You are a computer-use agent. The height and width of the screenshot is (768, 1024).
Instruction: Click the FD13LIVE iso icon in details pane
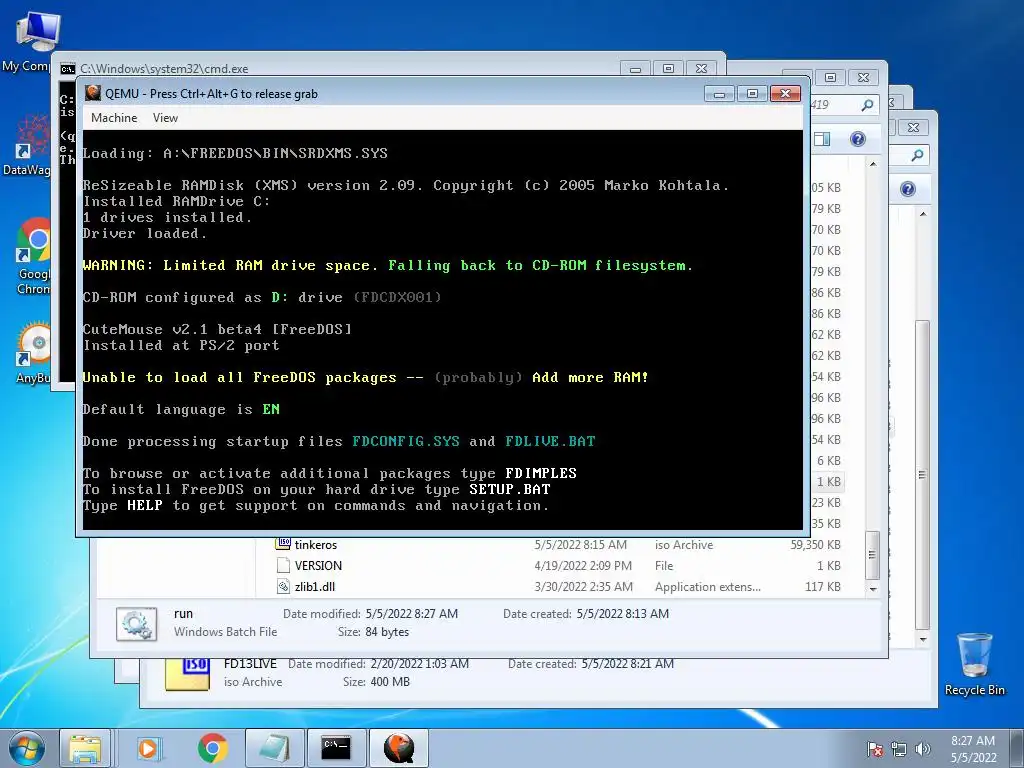tap(187, 674)
